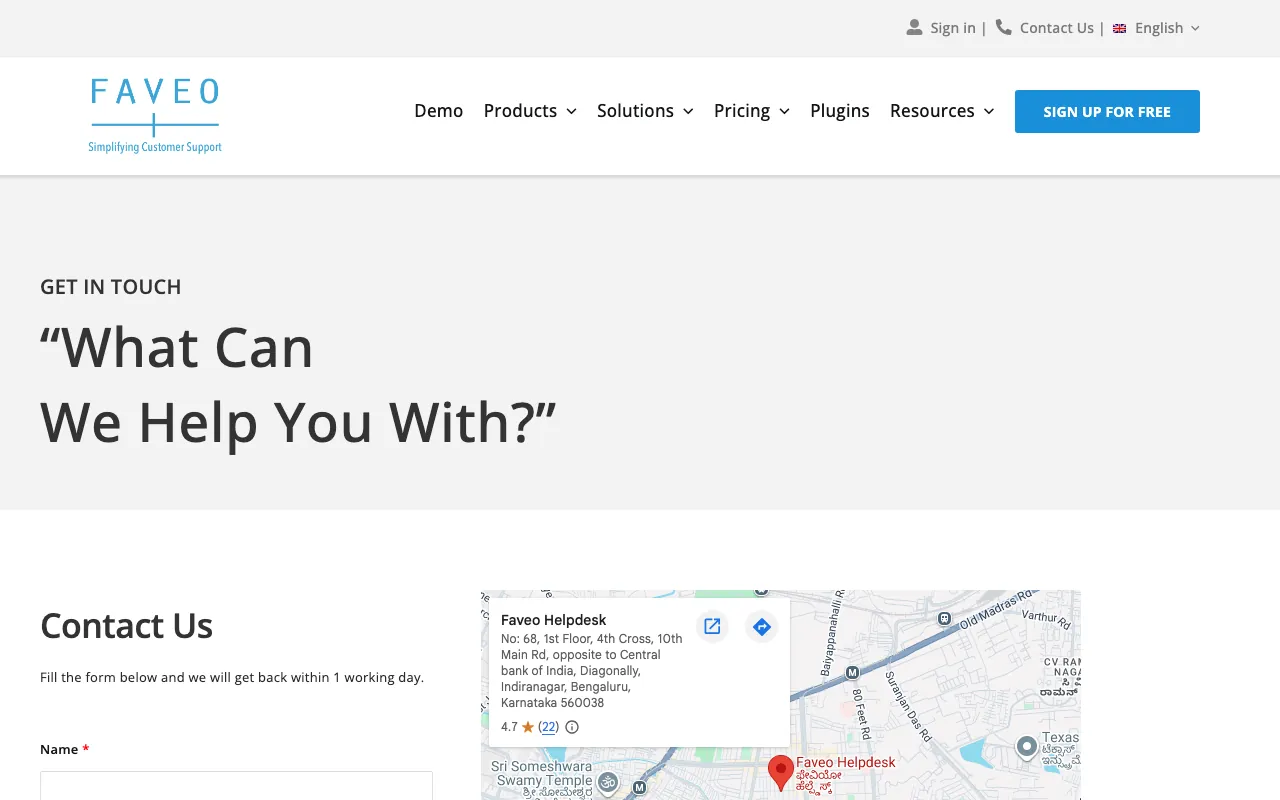Click the user icon beside Sign in
Viewport: 1280px width, 800px height.
[x=914, y=27]
